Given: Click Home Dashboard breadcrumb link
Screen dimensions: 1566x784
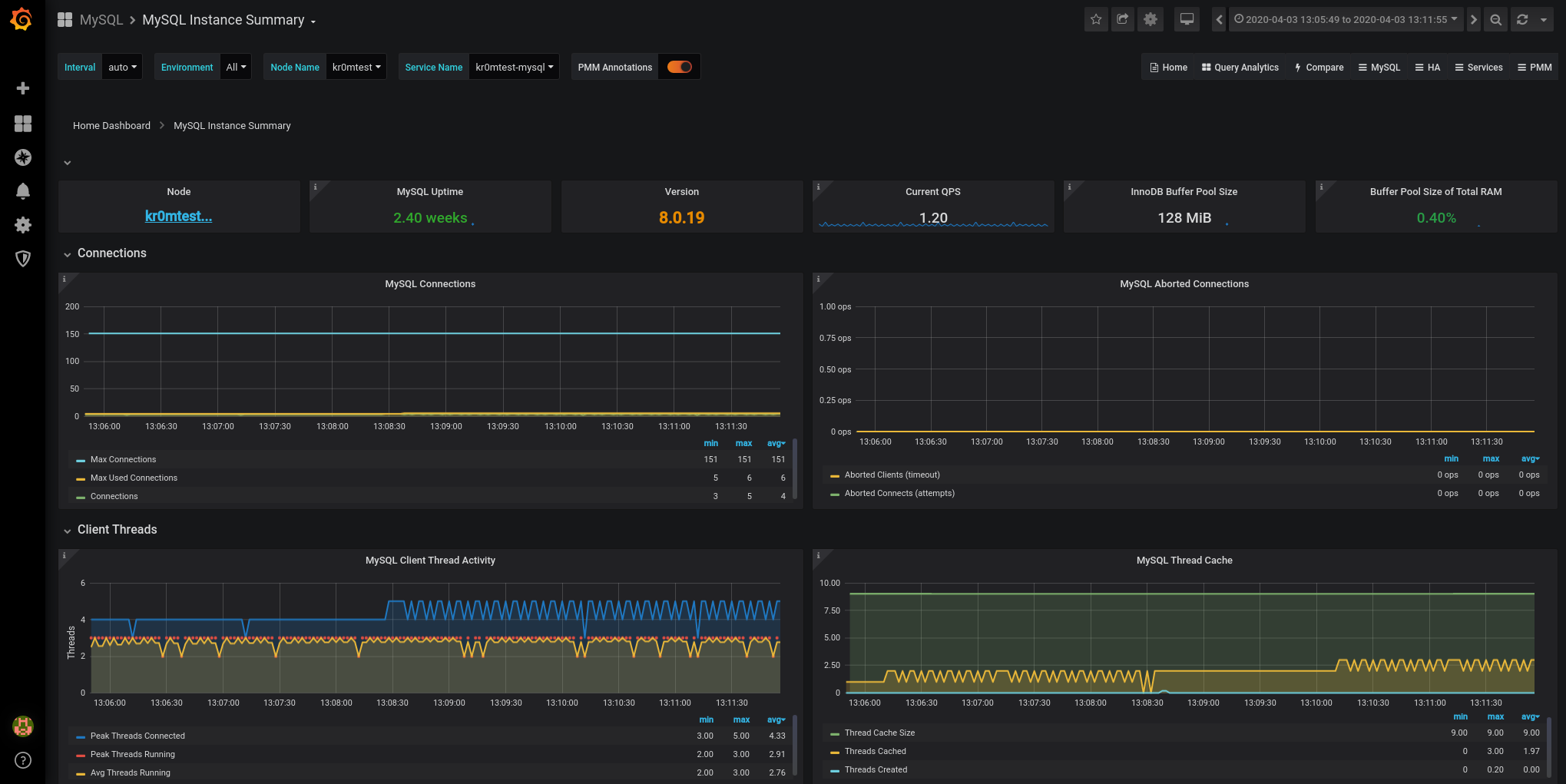Looking at the screenshot, I should [111, 126].
